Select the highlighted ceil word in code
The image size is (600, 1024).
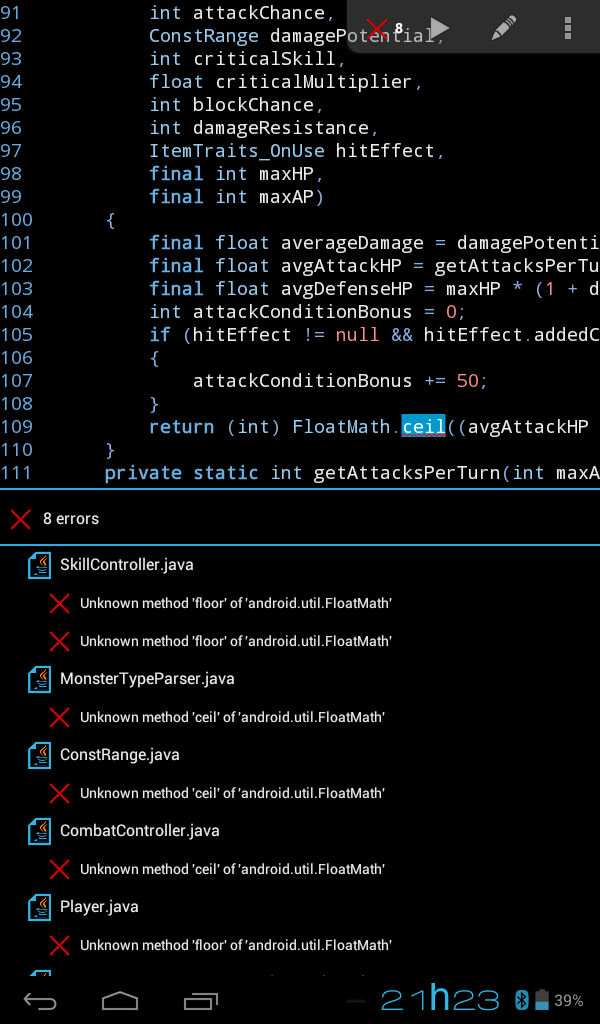[423, 426]
